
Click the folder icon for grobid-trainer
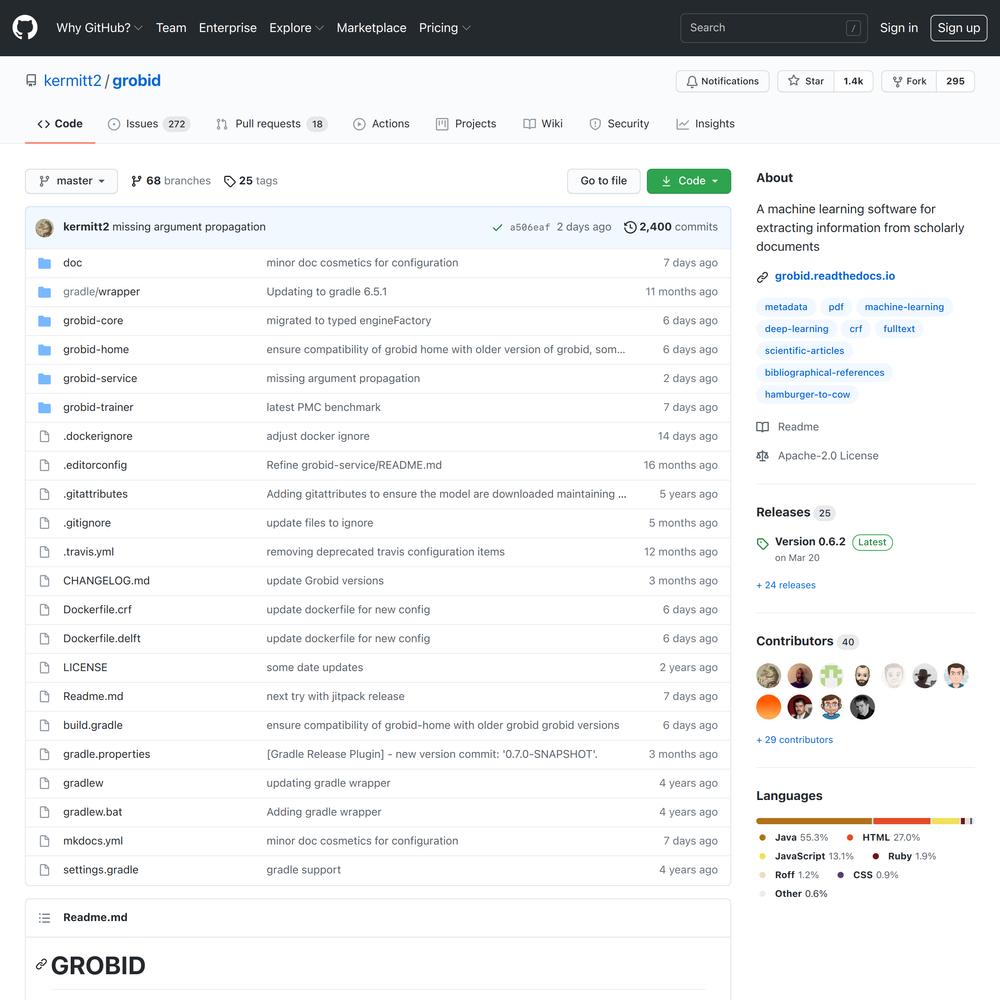44,408
